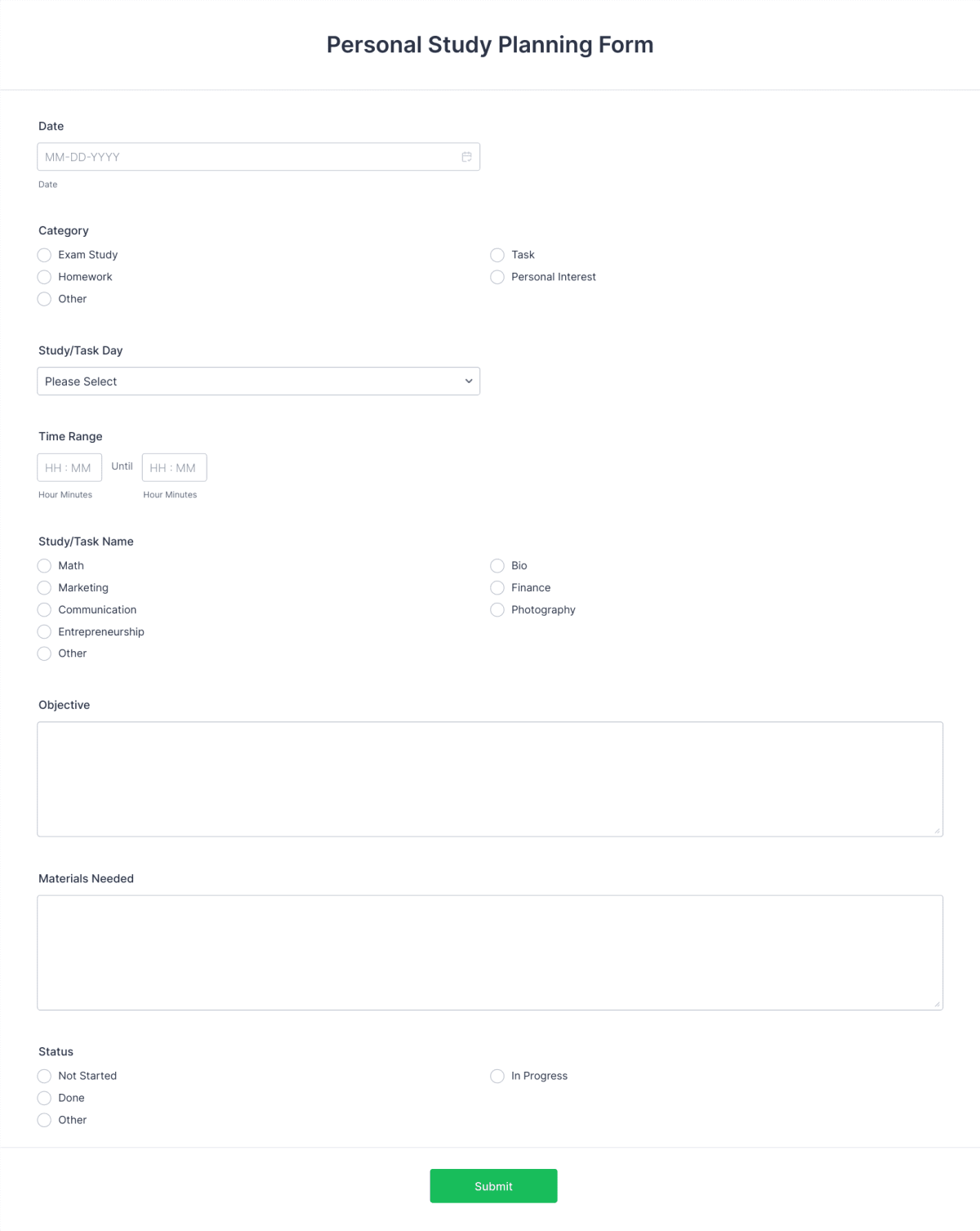
Task: Click the dropdown chevron on Study/Task Day
Action: 468,381
